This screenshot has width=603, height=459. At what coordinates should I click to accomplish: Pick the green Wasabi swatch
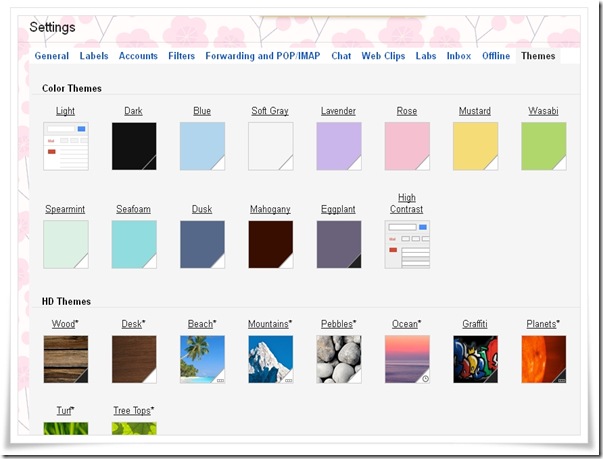coord(543,146)
